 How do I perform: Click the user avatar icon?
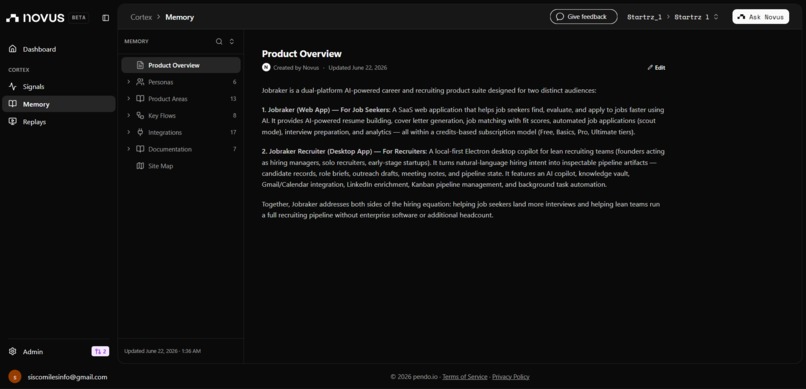pyautogui.click(x=15, y=377)
